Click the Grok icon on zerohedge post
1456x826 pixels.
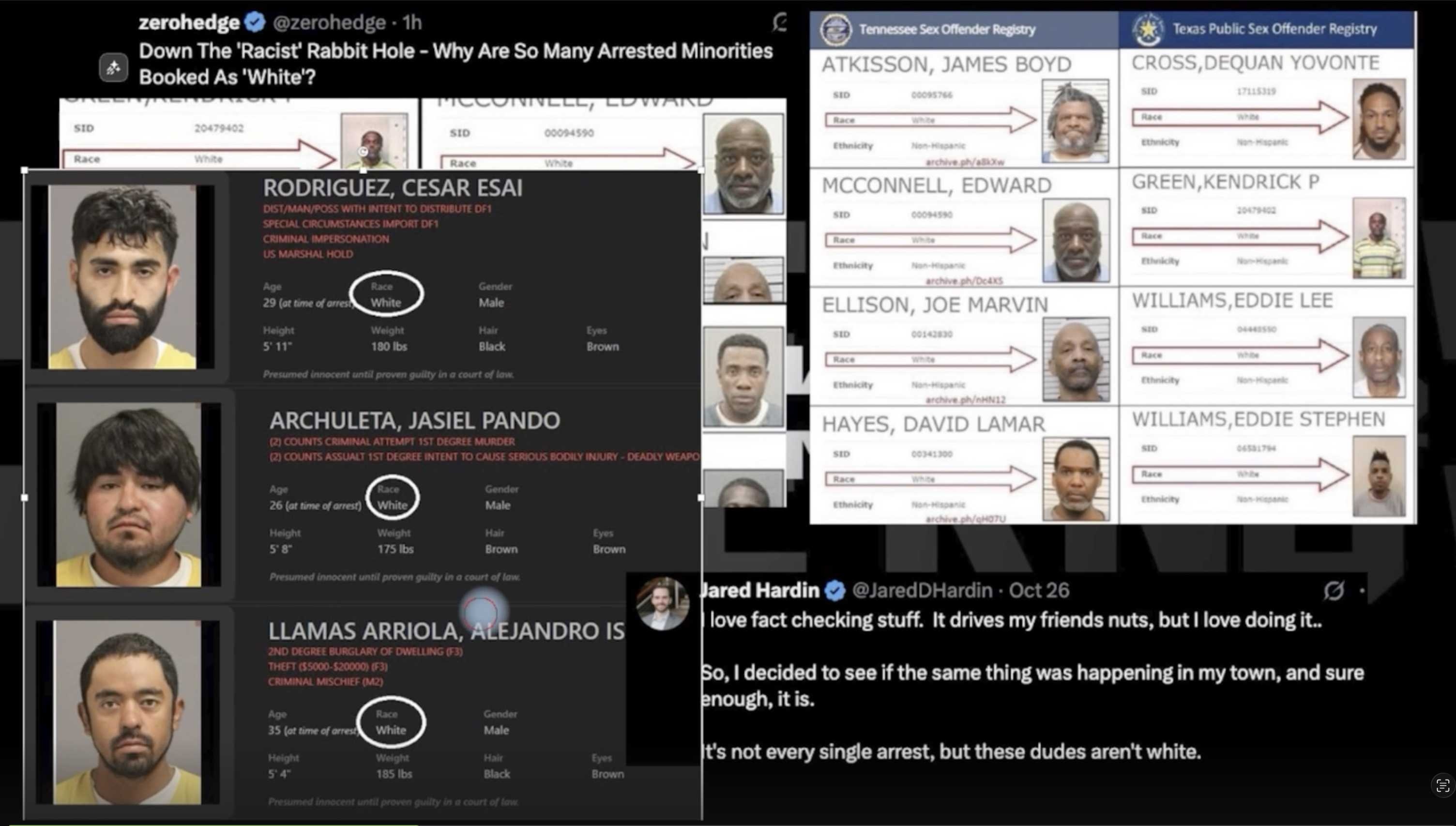781,22
